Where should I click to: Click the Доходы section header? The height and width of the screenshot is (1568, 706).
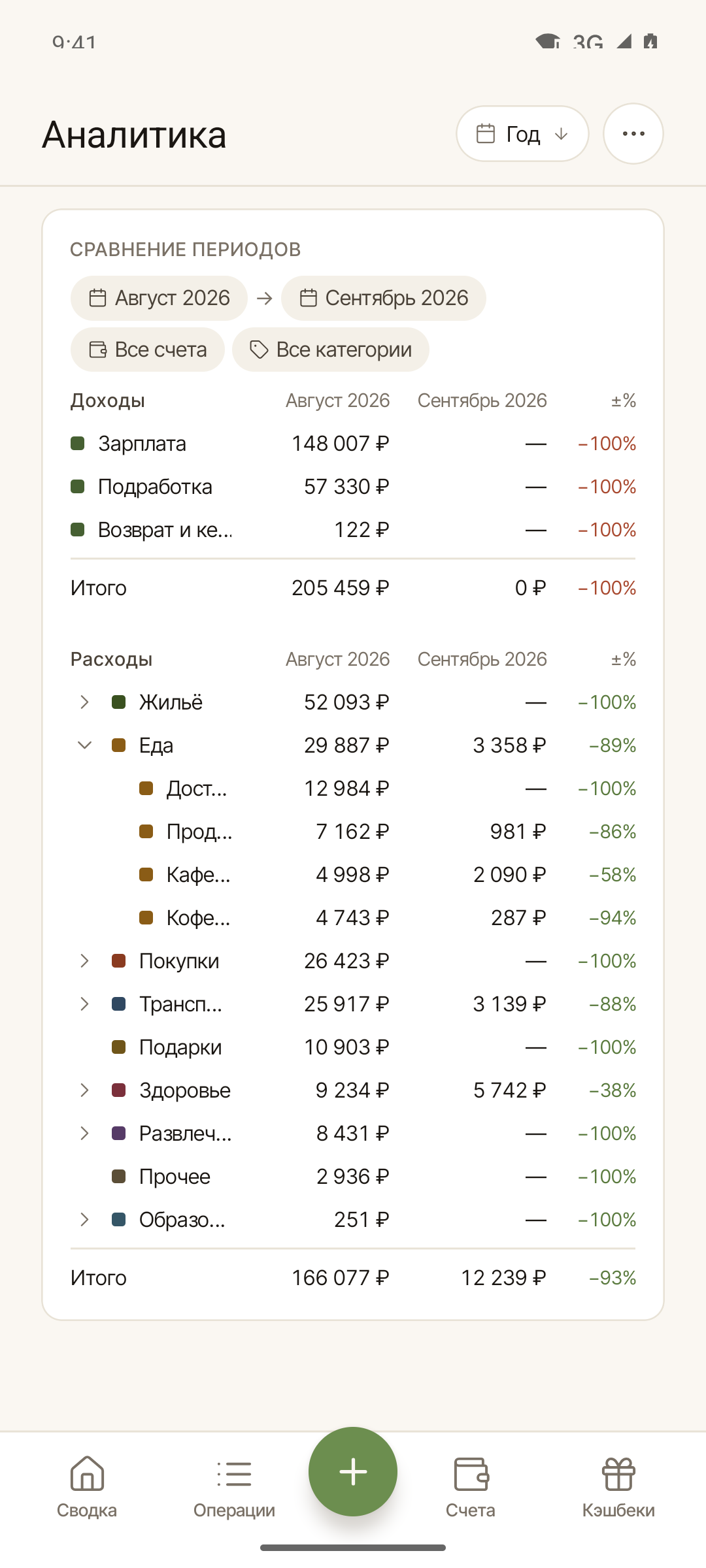pos(108,400)
